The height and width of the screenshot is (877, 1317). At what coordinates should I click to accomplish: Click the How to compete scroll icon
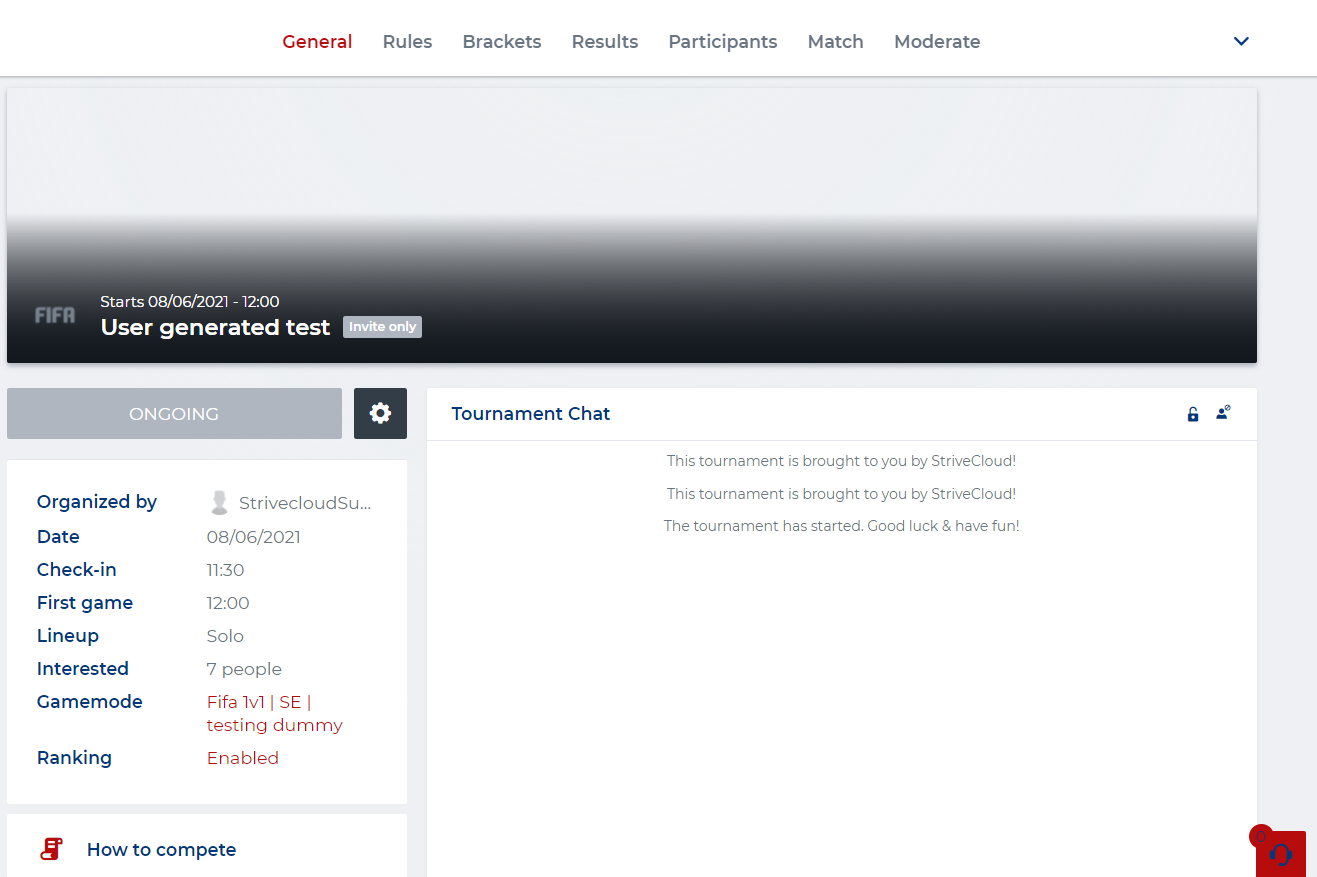(x=51, y=849)
